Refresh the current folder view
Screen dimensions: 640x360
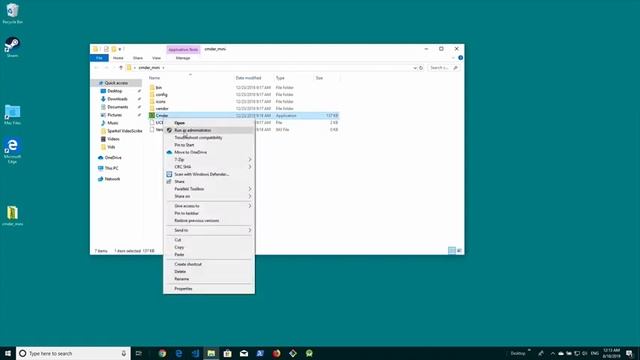(x=421, y=68)
